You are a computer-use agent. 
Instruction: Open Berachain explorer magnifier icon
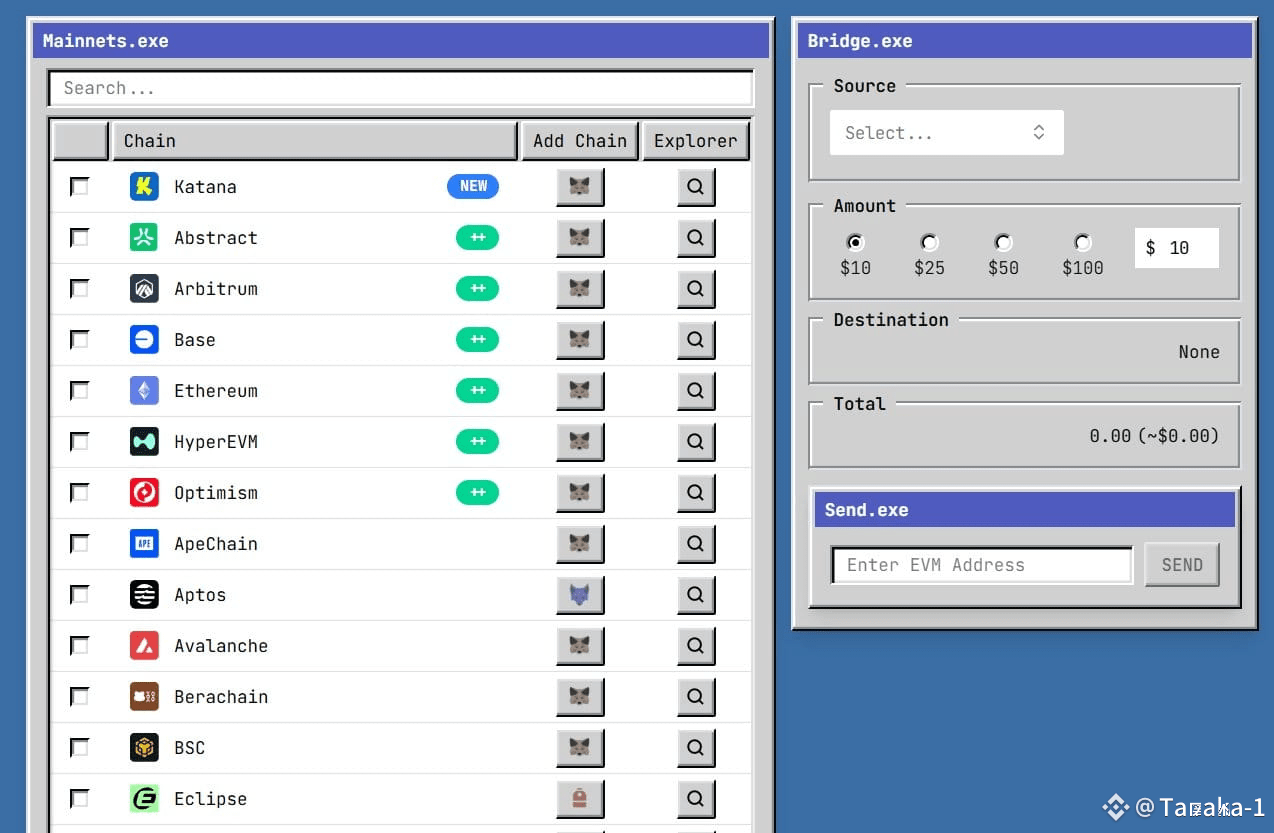(696, 697)
